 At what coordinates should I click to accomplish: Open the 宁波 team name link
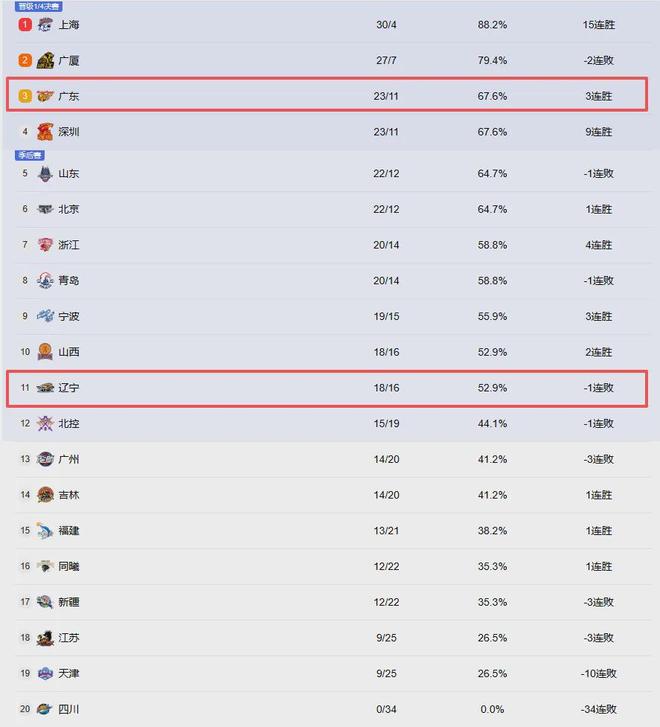point(69,317)
